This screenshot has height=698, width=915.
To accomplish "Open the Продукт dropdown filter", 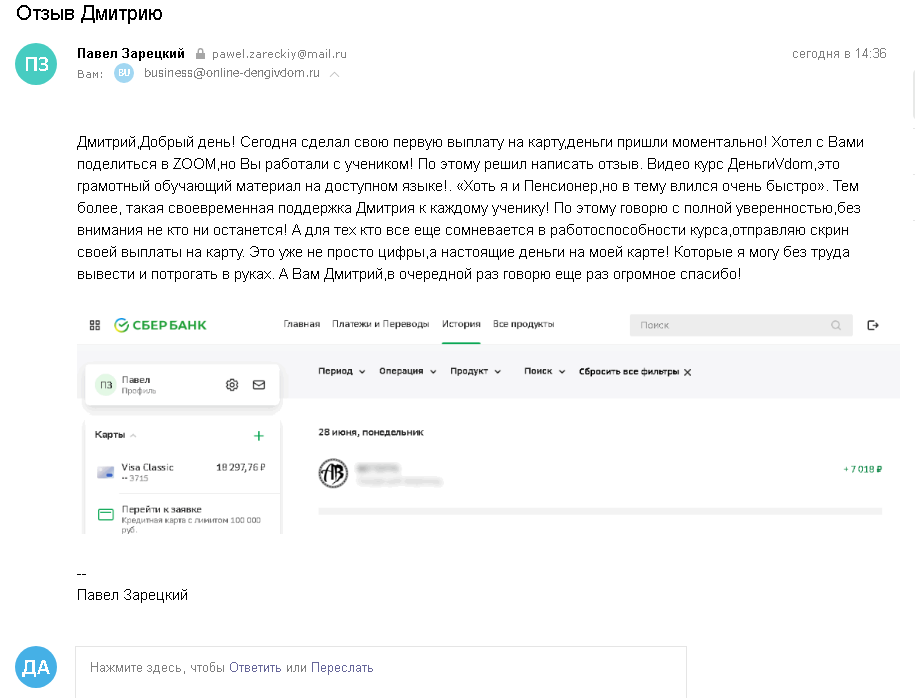I will point(475,371).
